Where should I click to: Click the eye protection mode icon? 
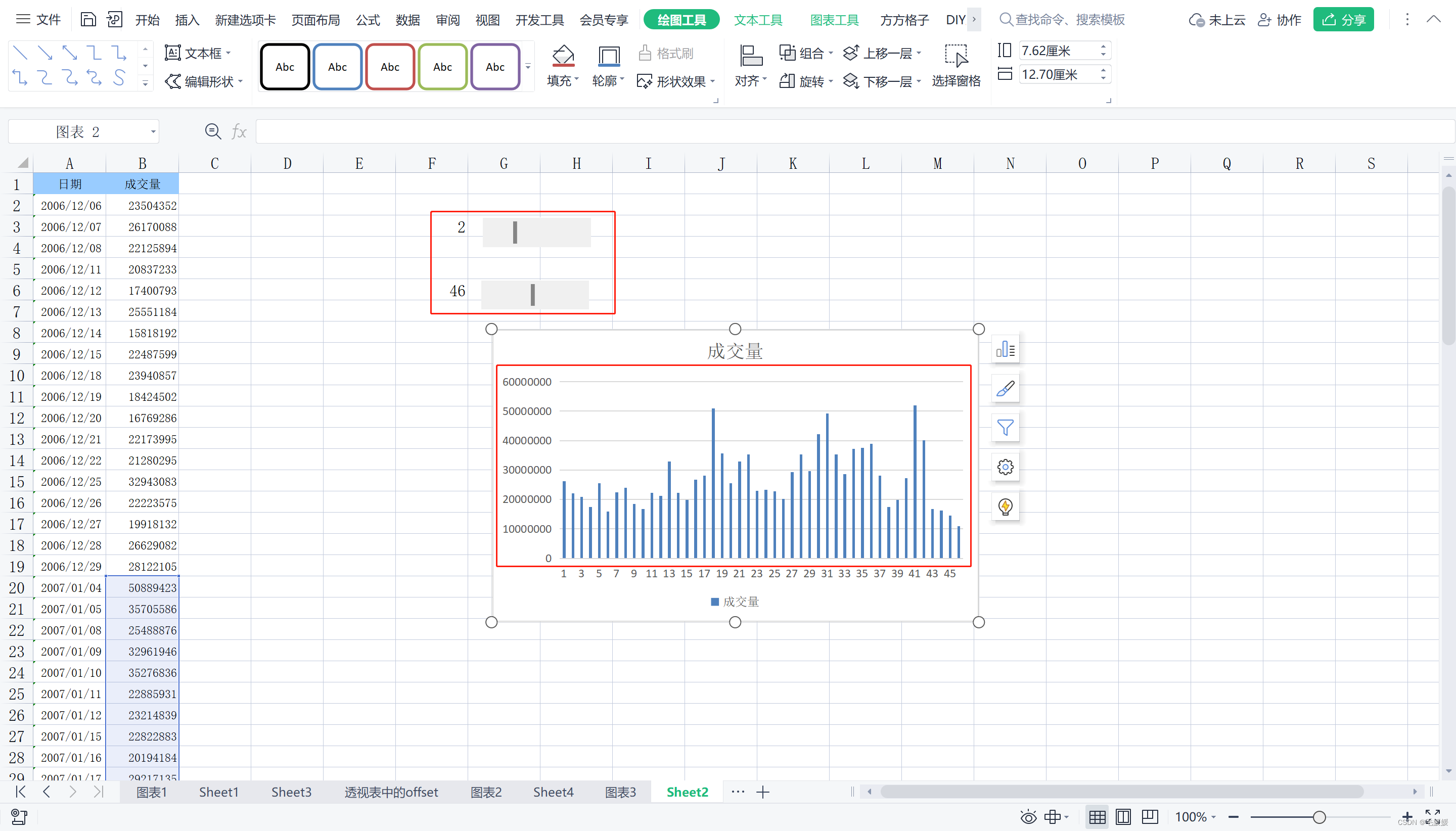click(x=1028, y=817)
